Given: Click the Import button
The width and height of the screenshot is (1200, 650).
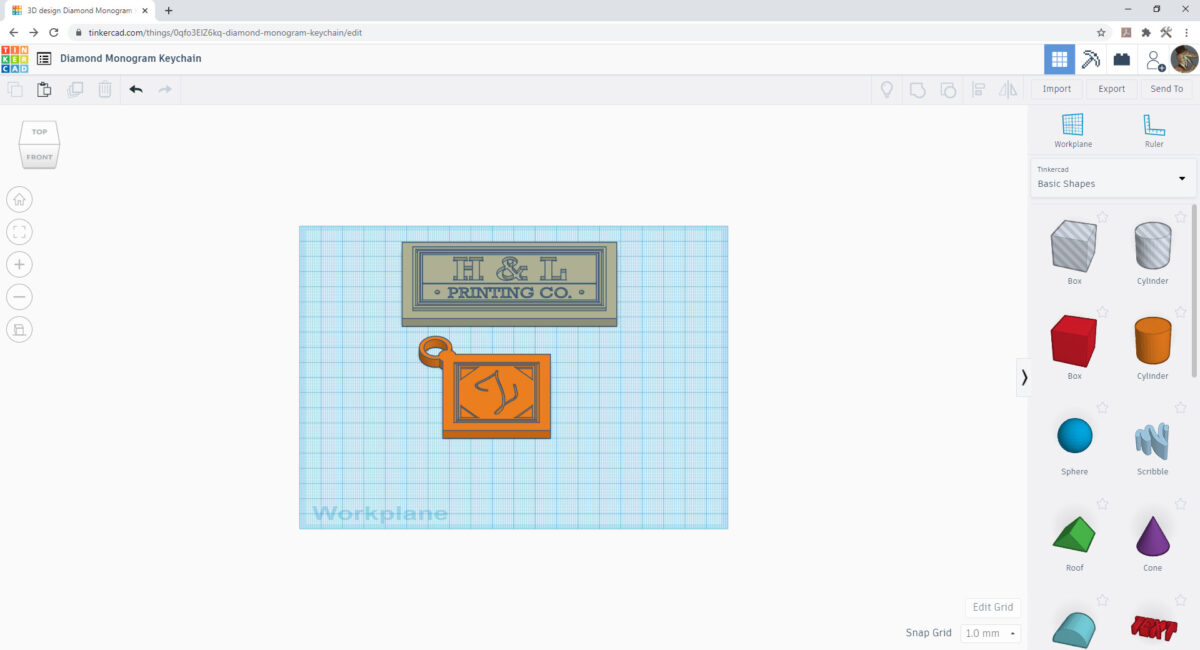Looking at the screenshot, I should click(x=1055, y=88).
